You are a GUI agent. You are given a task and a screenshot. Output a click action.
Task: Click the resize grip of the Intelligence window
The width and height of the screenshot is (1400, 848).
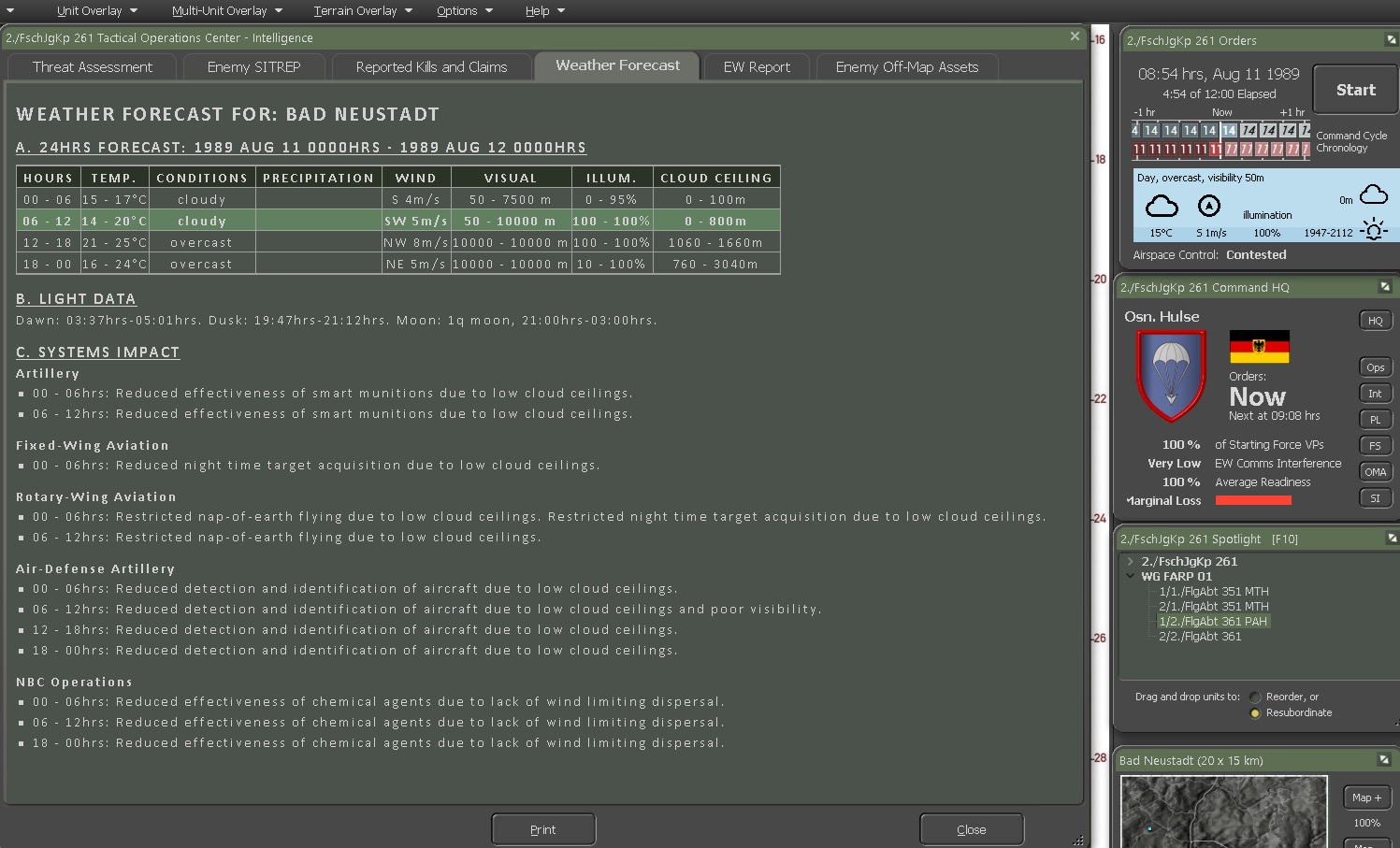[1077, 841]
